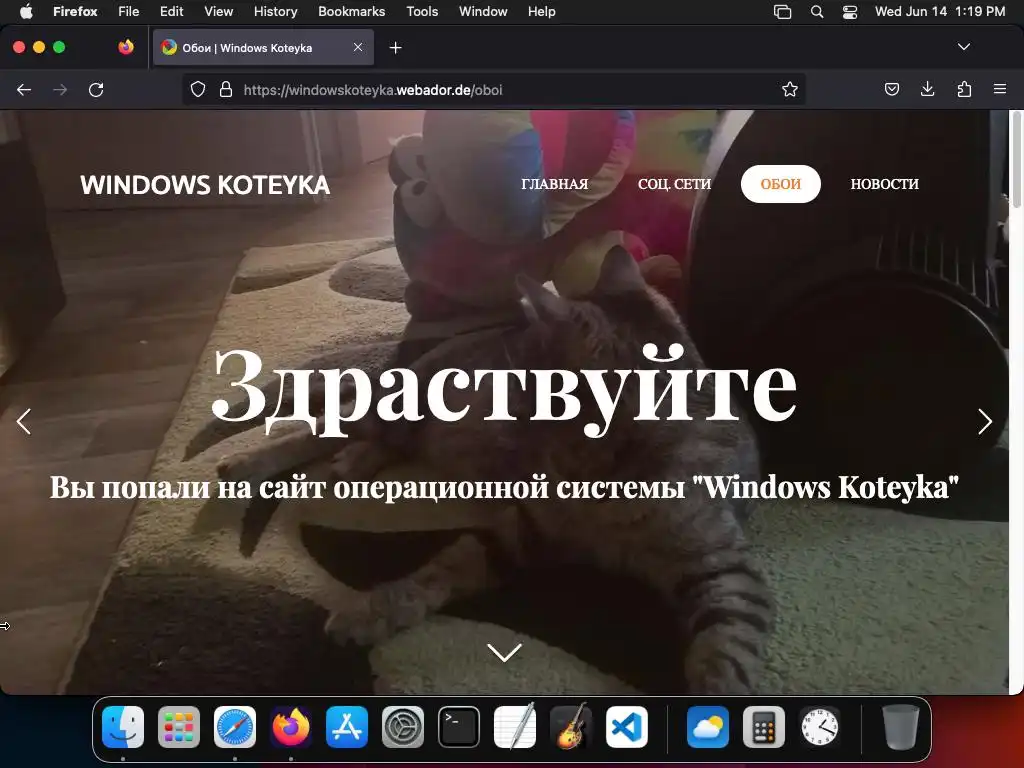Image resolution: width=1024 pixels, height=768 pixels.
Task: Select the ОБОИ navigation button
Action: pyautogui.click(x=780, y=184)
